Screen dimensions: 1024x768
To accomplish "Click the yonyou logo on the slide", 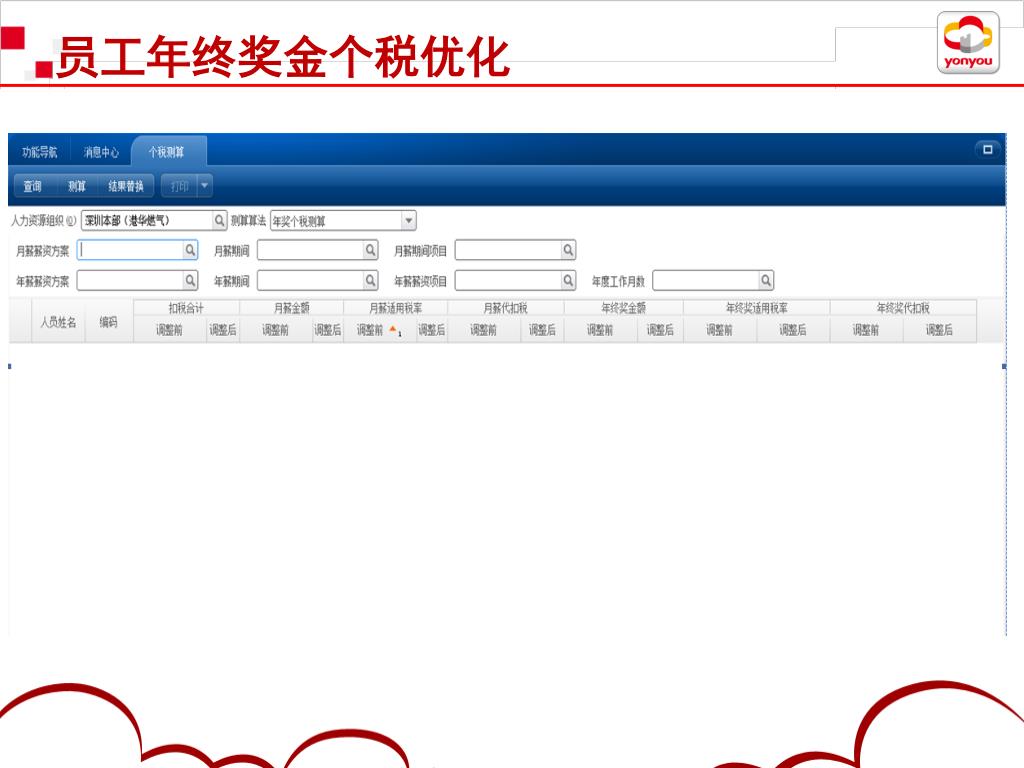I will click(x=968, y=42).
